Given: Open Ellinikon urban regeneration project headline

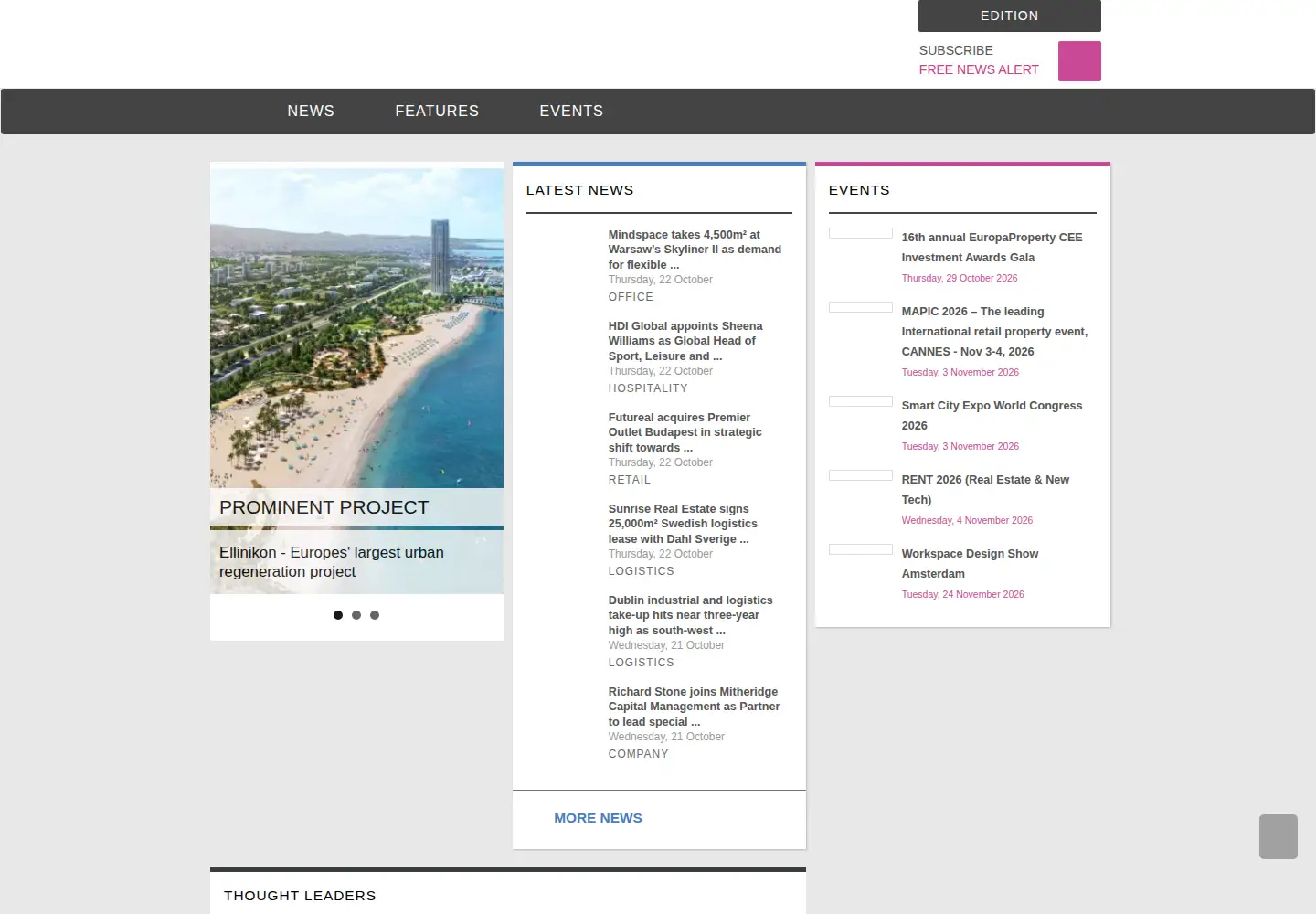Looking at the screenshot, I should click(x=332, y=562).
